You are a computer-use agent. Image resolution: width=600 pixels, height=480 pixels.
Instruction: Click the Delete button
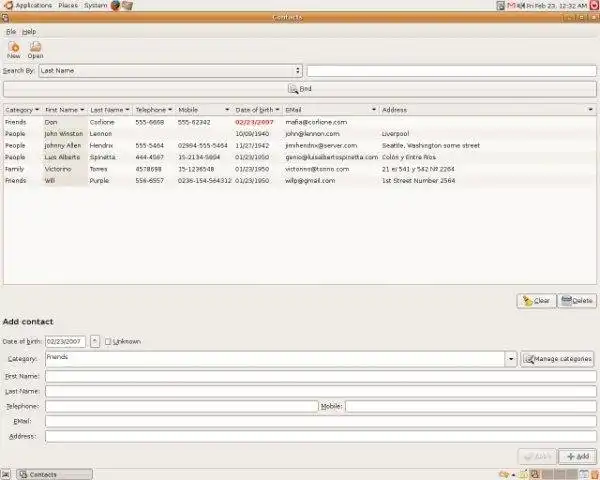(577, 301)
